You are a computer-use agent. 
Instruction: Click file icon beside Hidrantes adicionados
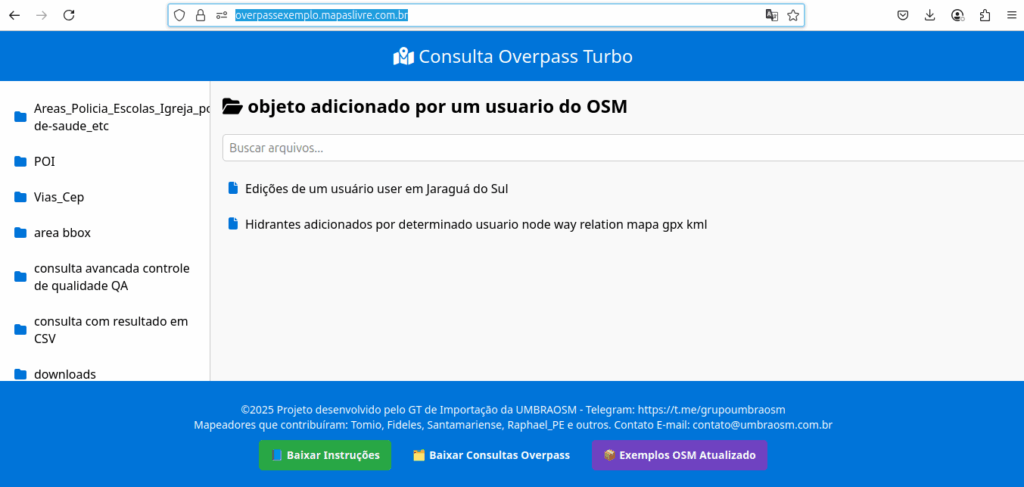[x=233, y=224]
